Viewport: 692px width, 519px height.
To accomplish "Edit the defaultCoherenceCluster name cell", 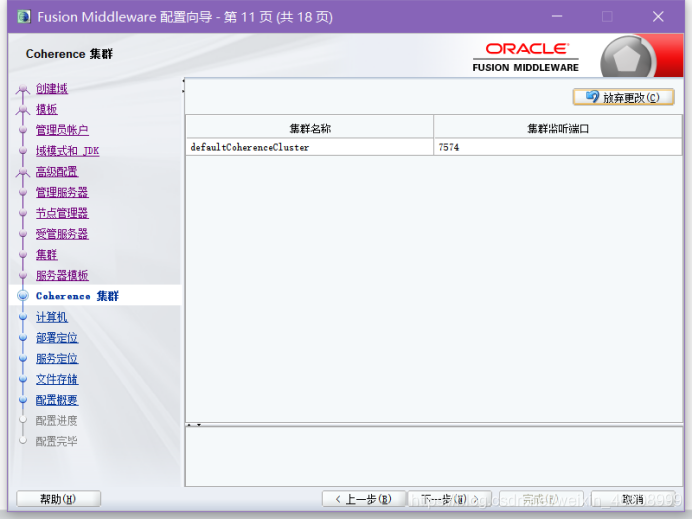I will [x=310, y=147].
